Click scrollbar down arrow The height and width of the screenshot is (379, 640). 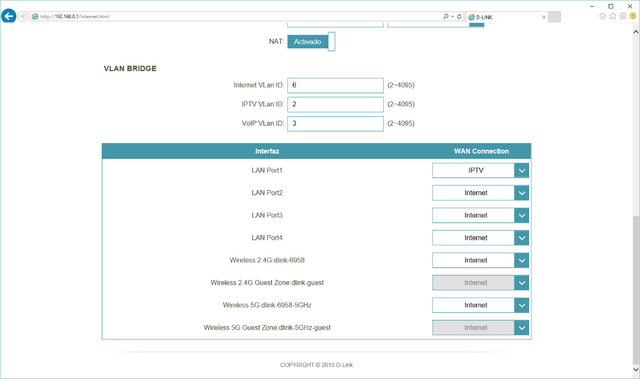tap(636, 370)
